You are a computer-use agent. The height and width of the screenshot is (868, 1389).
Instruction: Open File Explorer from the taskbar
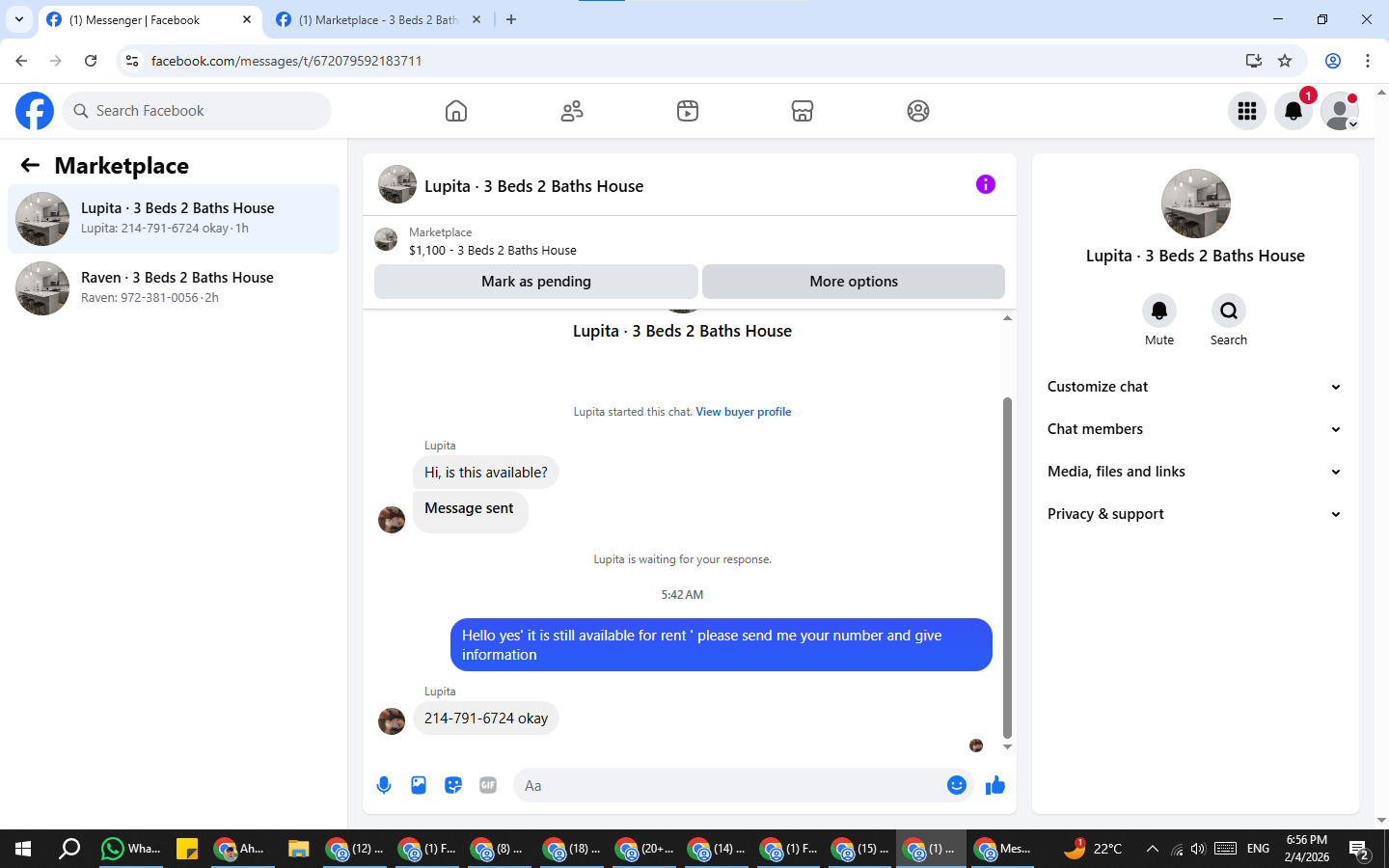click(x=298, y=849)
